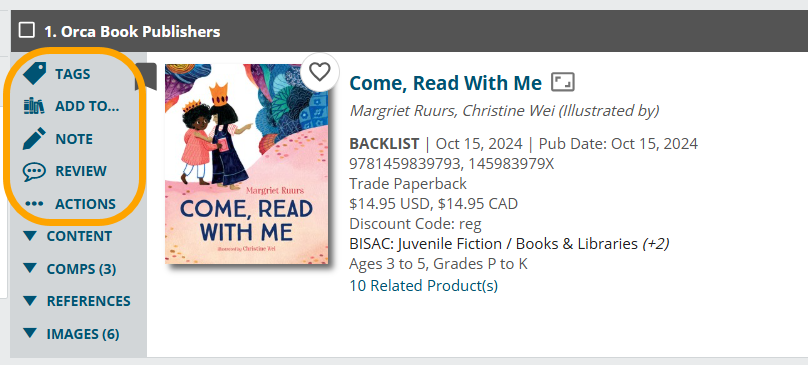The width and height of the screenshot is (808, 365).
Task: Open the Come, Read With Me title link
Action: pyautogui.click(x=446, y=83)
